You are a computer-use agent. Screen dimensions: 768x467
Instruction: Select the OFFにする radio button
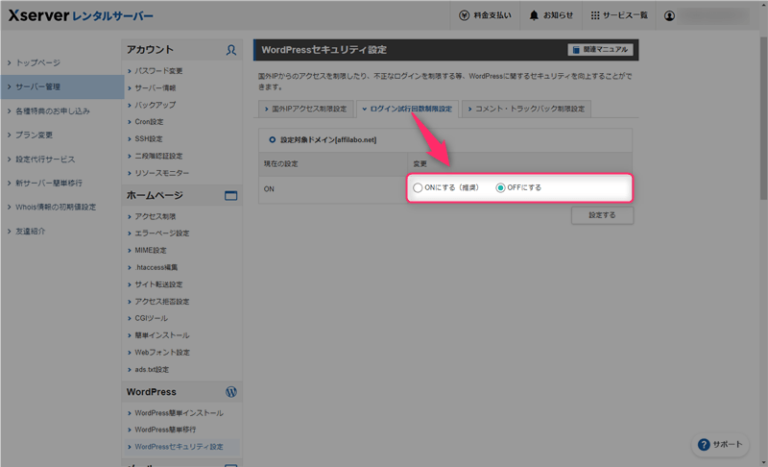[501, 188]
